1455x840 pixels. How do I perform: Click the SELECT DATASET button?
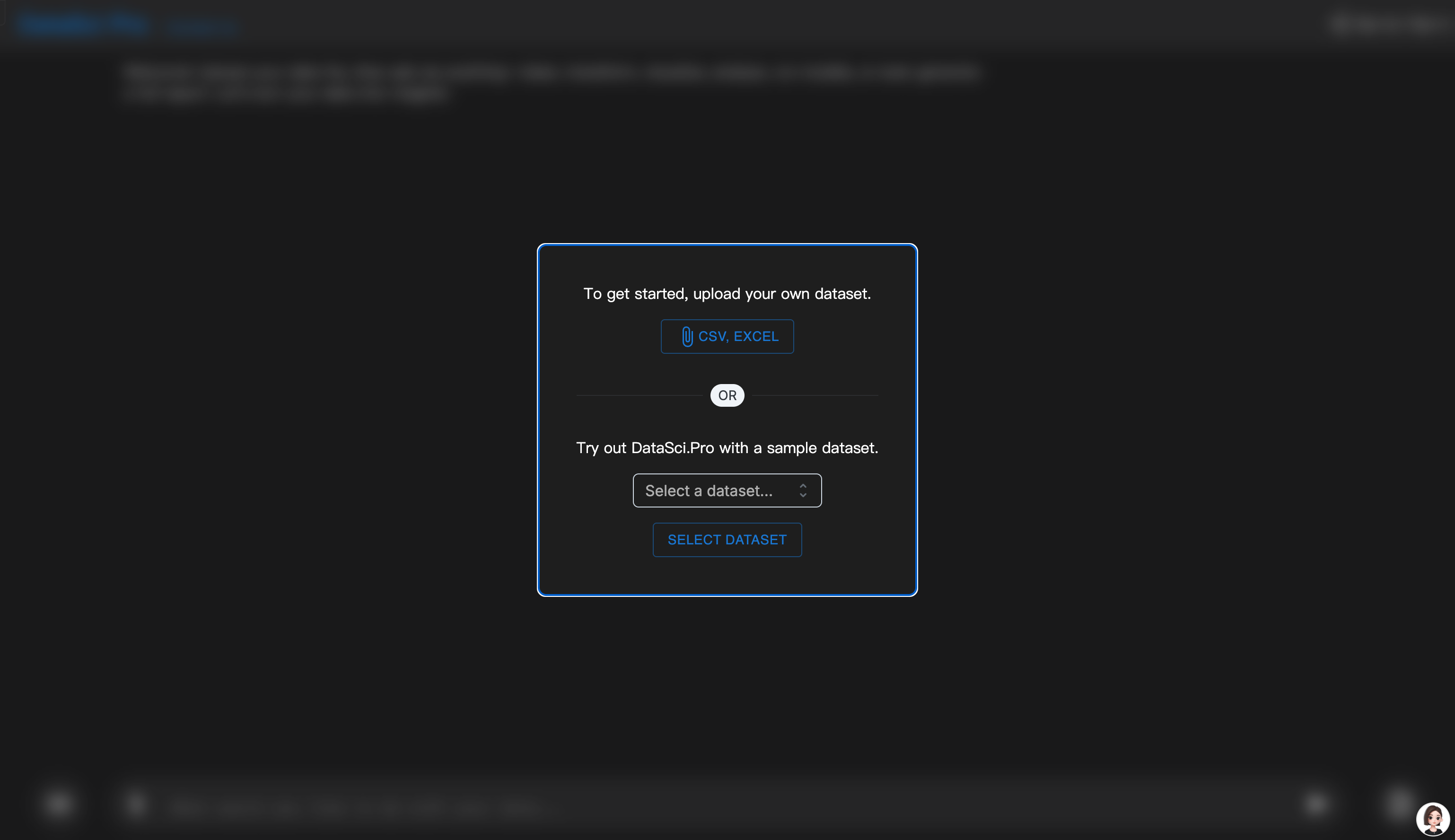[x=727, y=539]
